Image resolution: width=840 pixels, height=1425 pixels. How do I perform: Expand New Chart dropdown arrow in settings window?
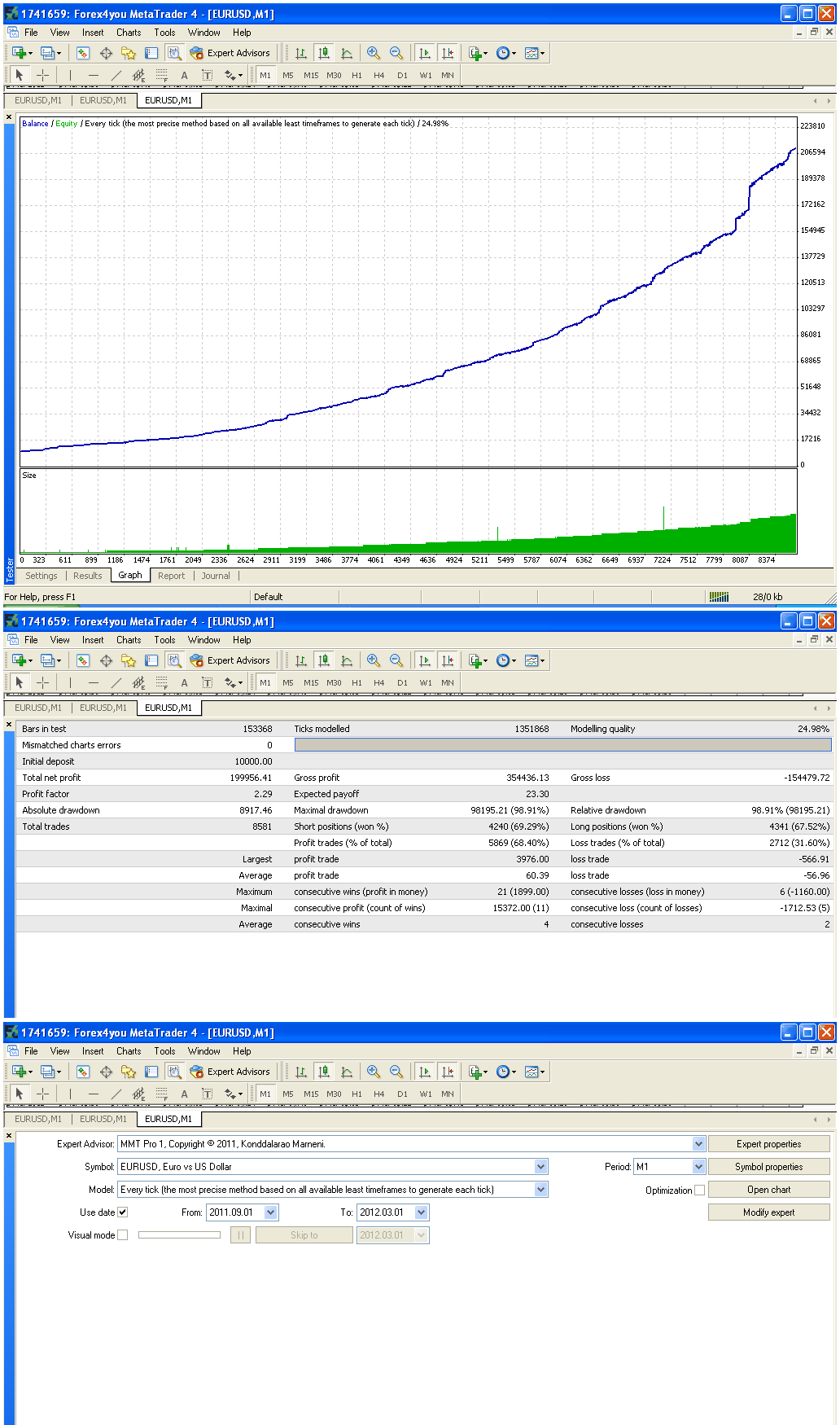pyautogui.click(x=31, y=1072)
